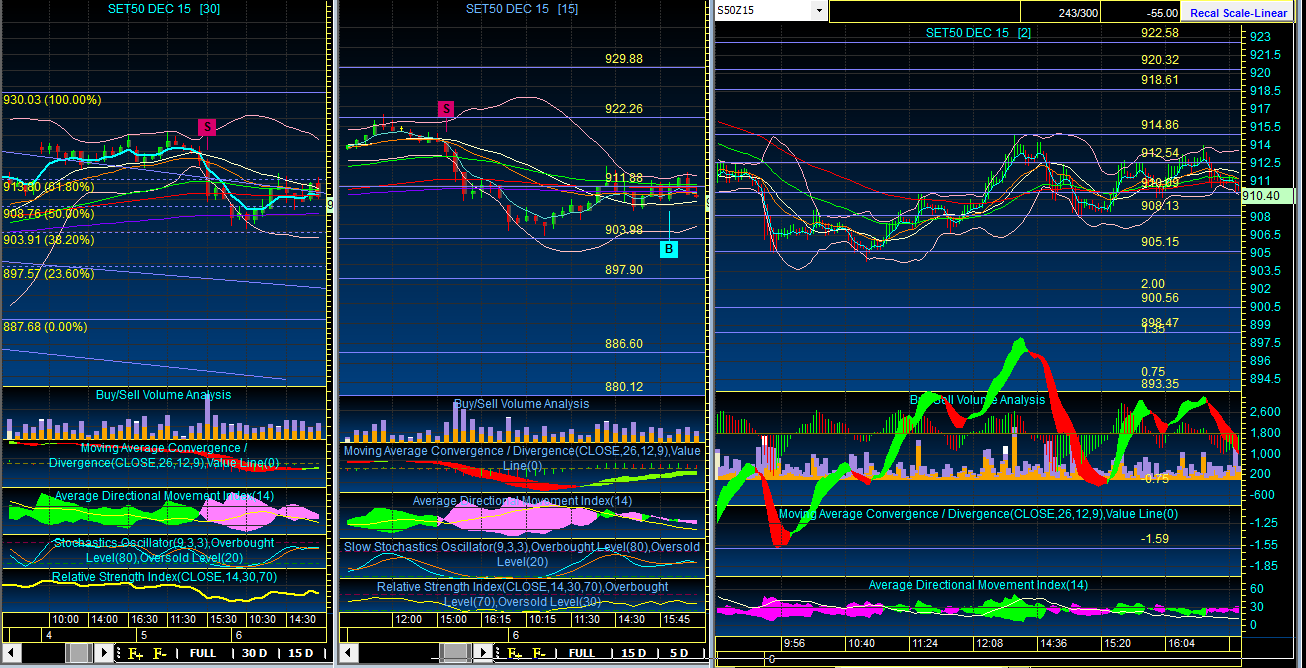Click the SET50 DEC 15 [2] chart title
Screen dimensions: 1306x668
pos(978,33)
